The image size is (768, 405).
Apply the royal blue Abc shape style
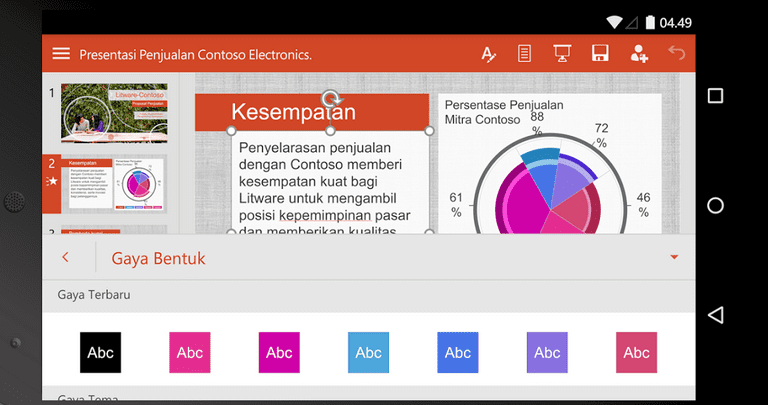pyautogui.click(x=458, y=353)
